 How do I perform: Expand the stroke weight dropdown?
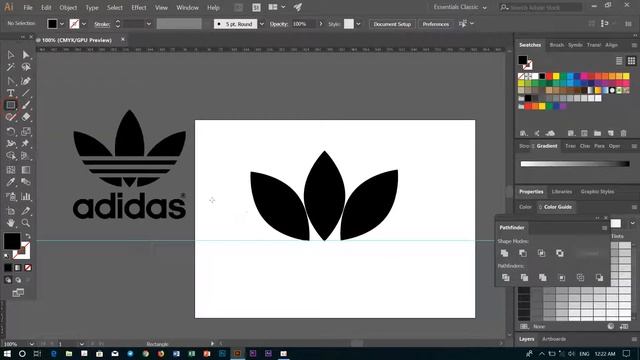[x=149, y=24]
